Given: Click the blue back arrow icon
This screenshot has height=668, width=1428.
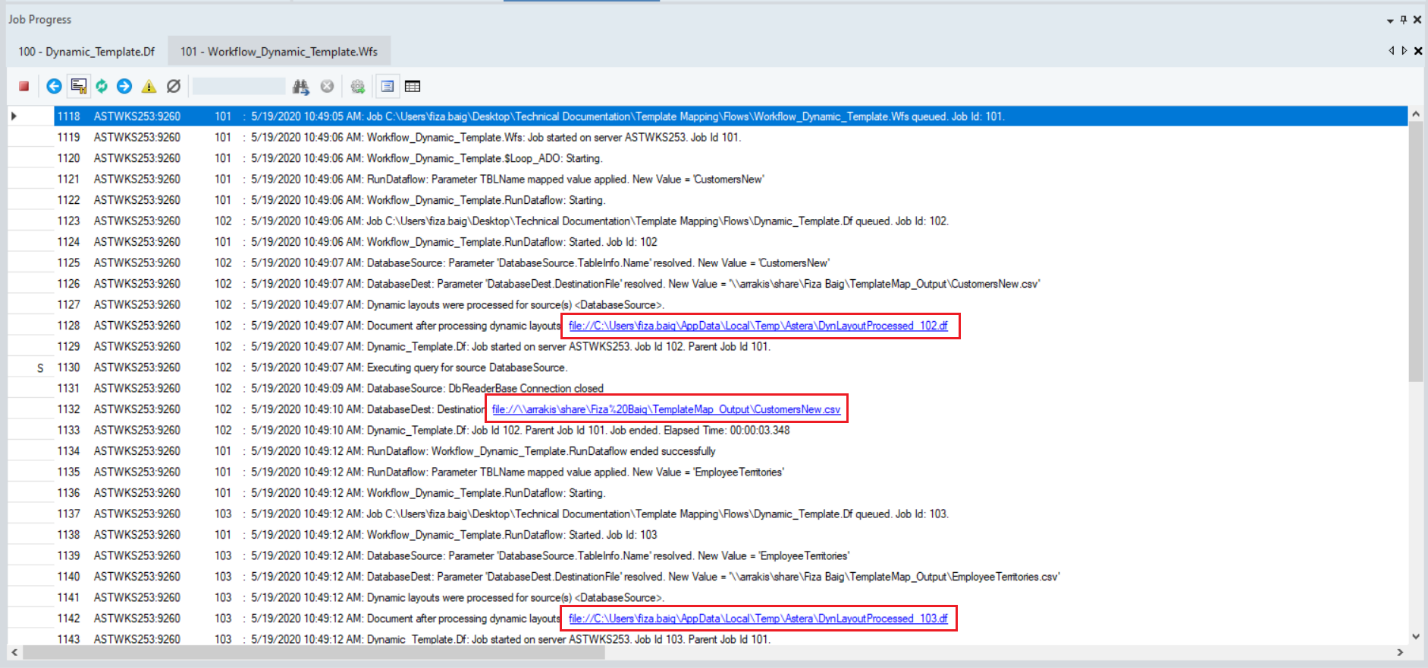Looking at the screenshot, I should pos(54,87).
